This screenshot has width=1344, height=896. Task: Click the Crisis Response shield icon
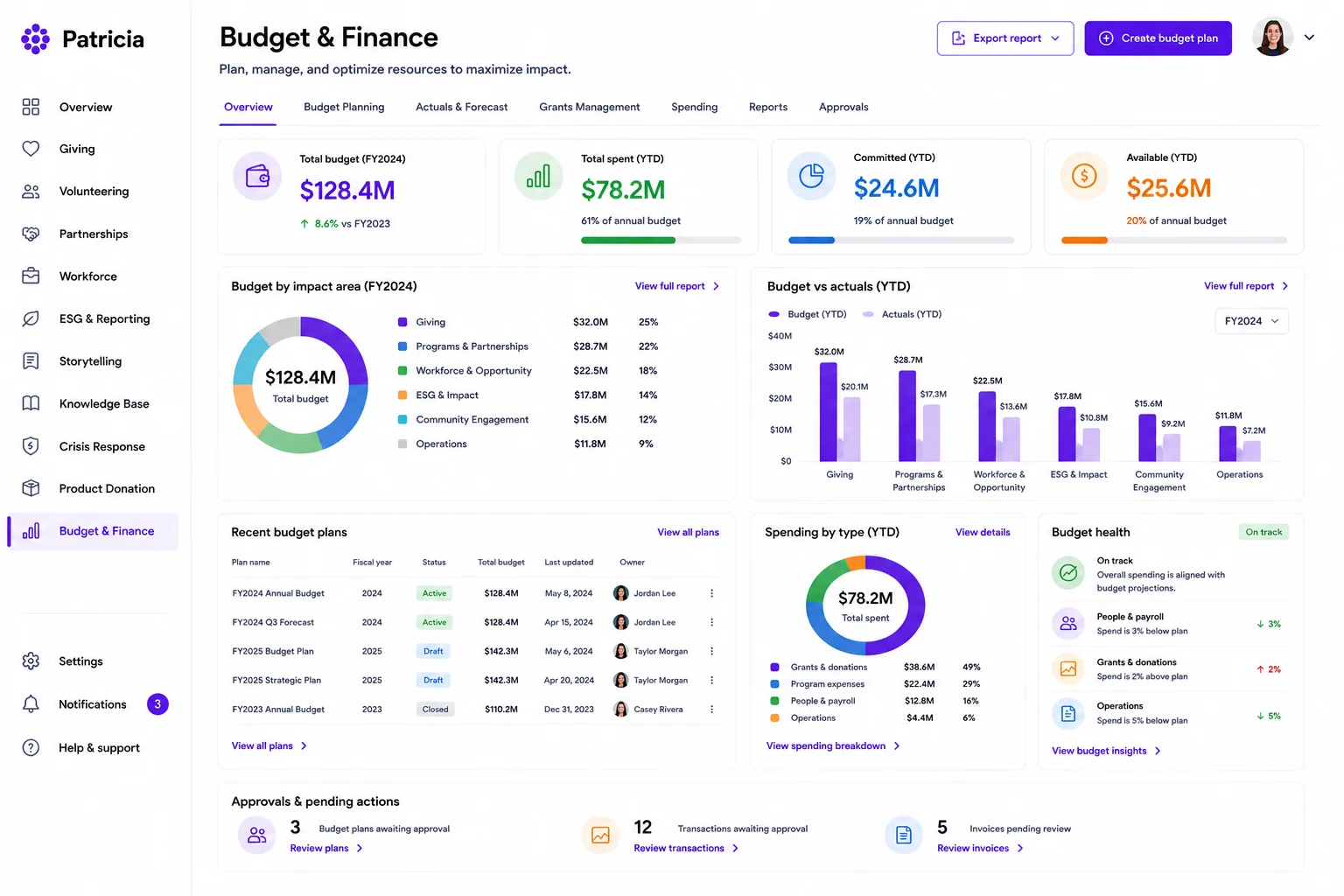31,446
